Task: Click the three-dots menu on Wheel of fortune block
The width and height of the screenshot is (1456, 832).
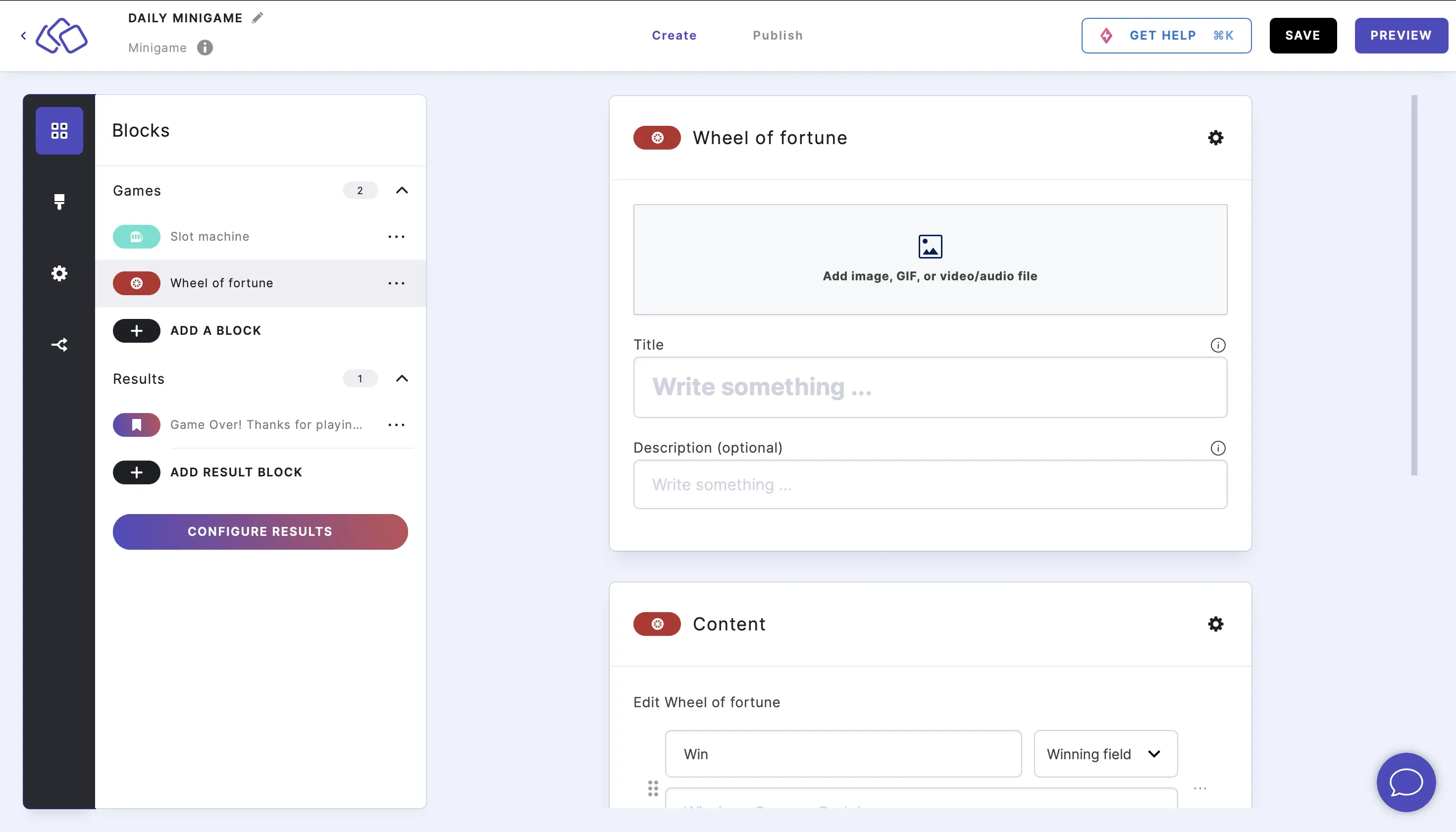Action: (x=397, y=283)
